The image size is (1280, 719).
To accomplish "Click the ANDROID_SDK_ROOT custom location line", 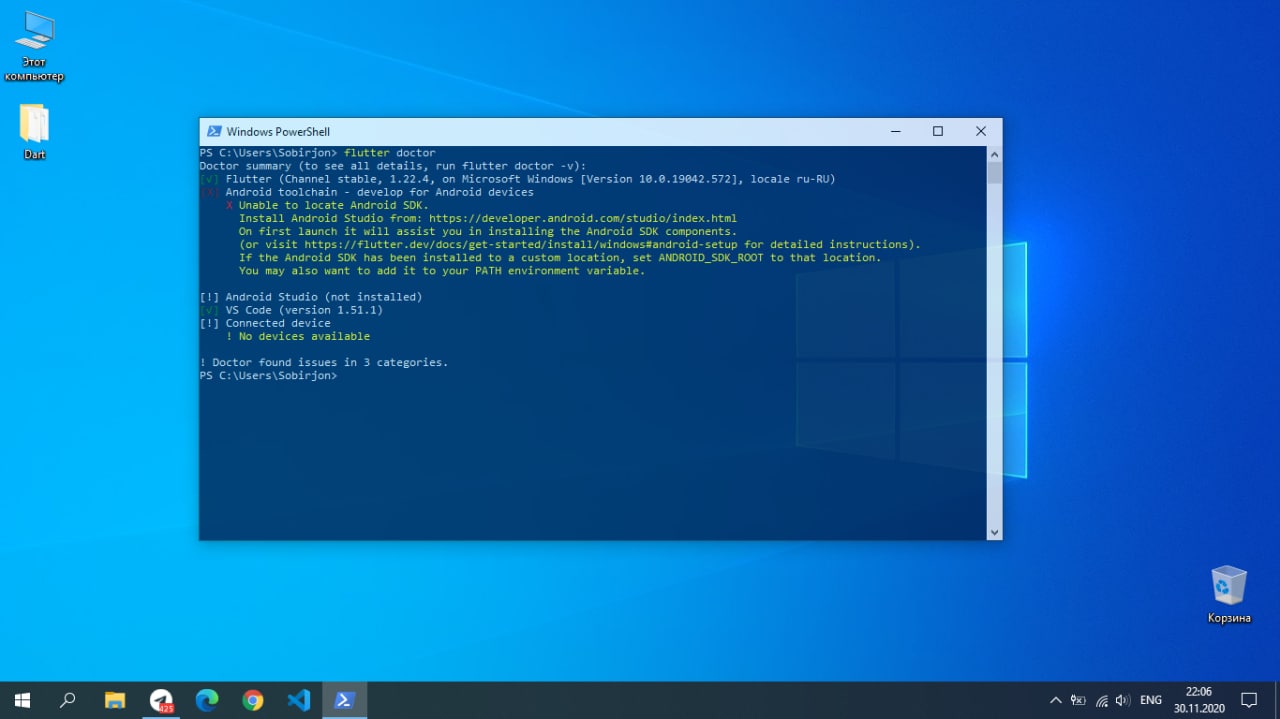I will click(560, 257).
